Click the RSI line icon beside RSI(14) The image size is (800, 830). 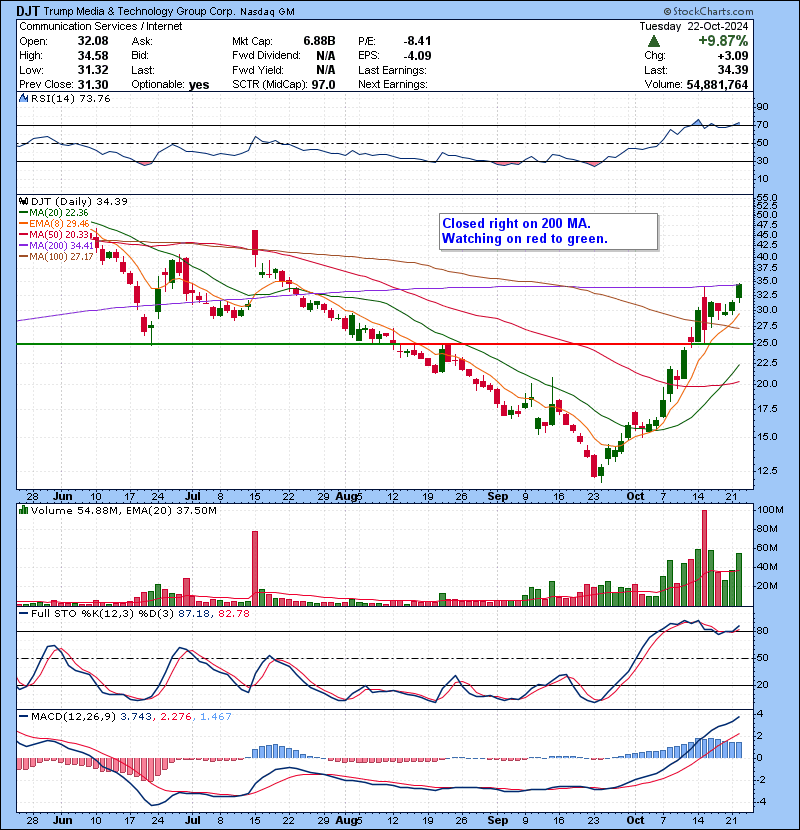point(23,98)
